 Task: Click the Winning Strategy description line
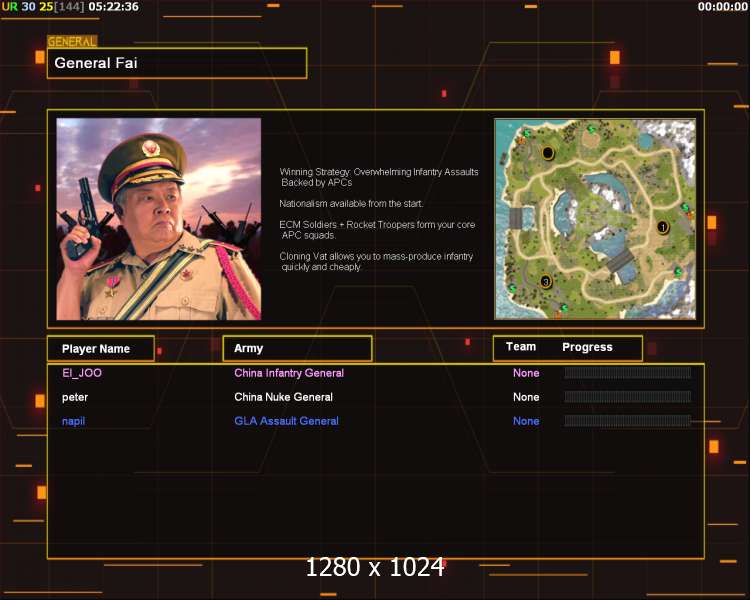click(x=379, y=177)
